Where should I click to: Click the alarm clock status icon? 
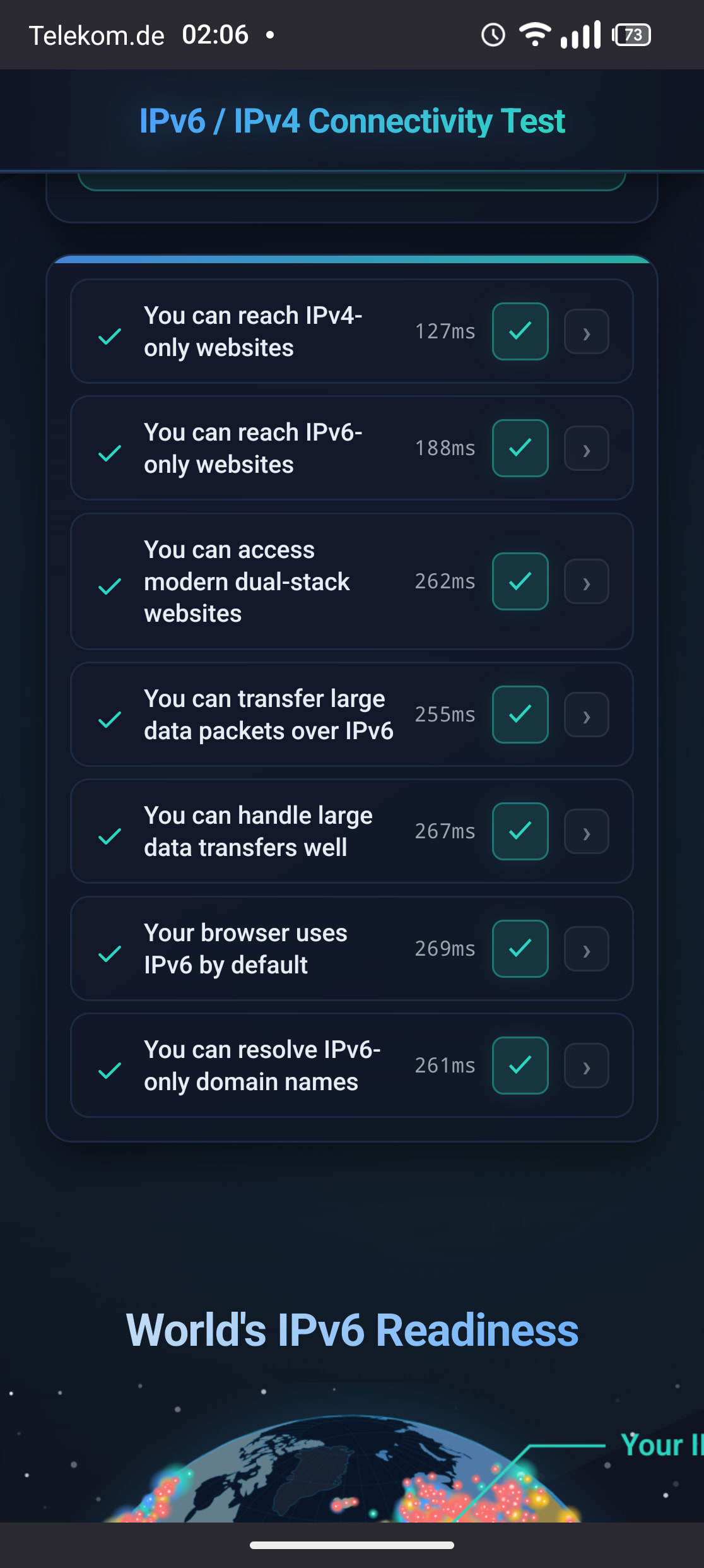click(x=493, y=35)
